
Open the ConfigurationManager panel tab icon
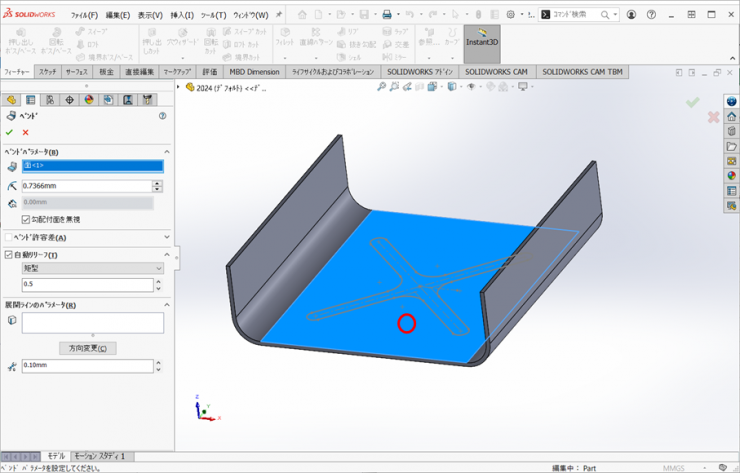coord(50,100)
